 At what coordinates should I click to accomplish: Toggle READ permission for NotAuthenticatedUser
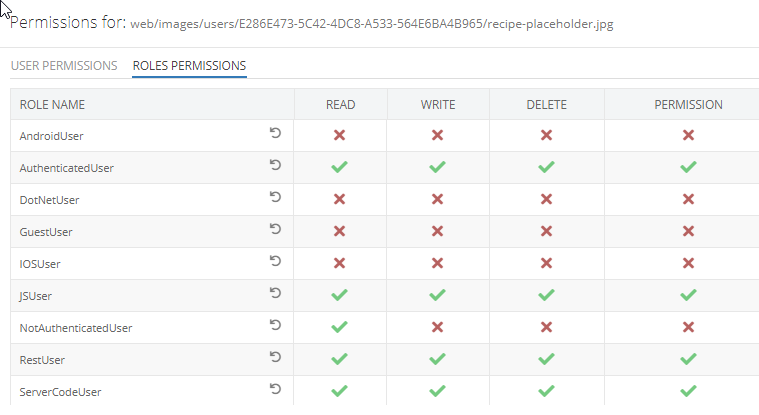point(339,327)
